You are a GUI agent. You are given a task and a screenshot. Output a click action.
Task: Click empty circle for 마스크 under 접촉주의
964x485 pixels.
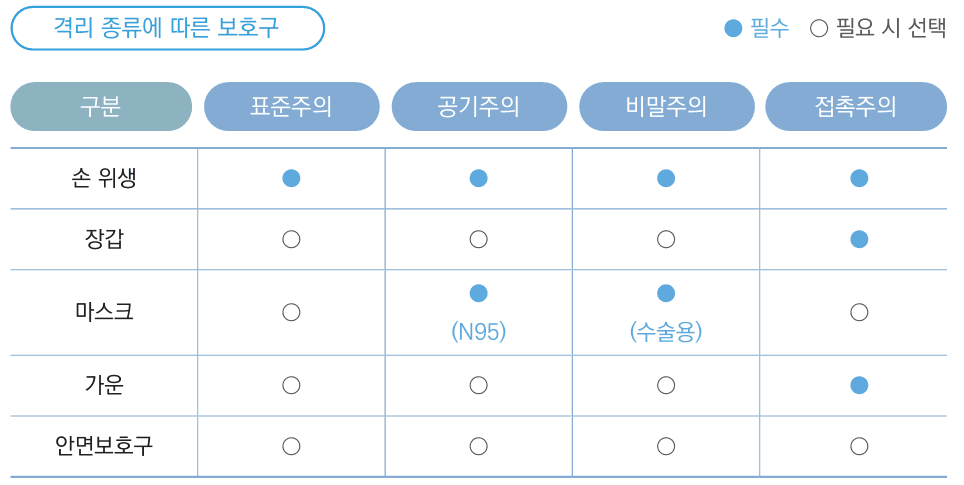859,312
